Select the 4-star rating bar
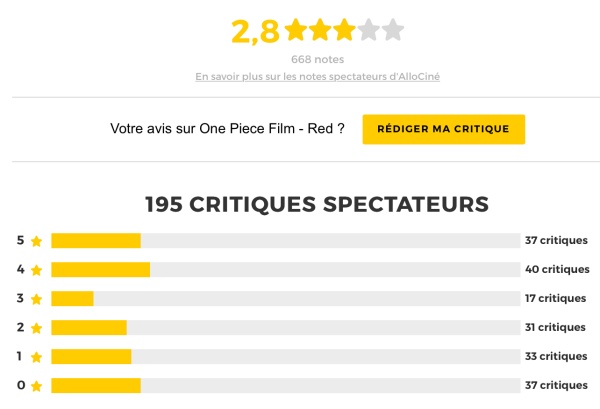This screenshot has height=409, width=600. coord(101,270)
